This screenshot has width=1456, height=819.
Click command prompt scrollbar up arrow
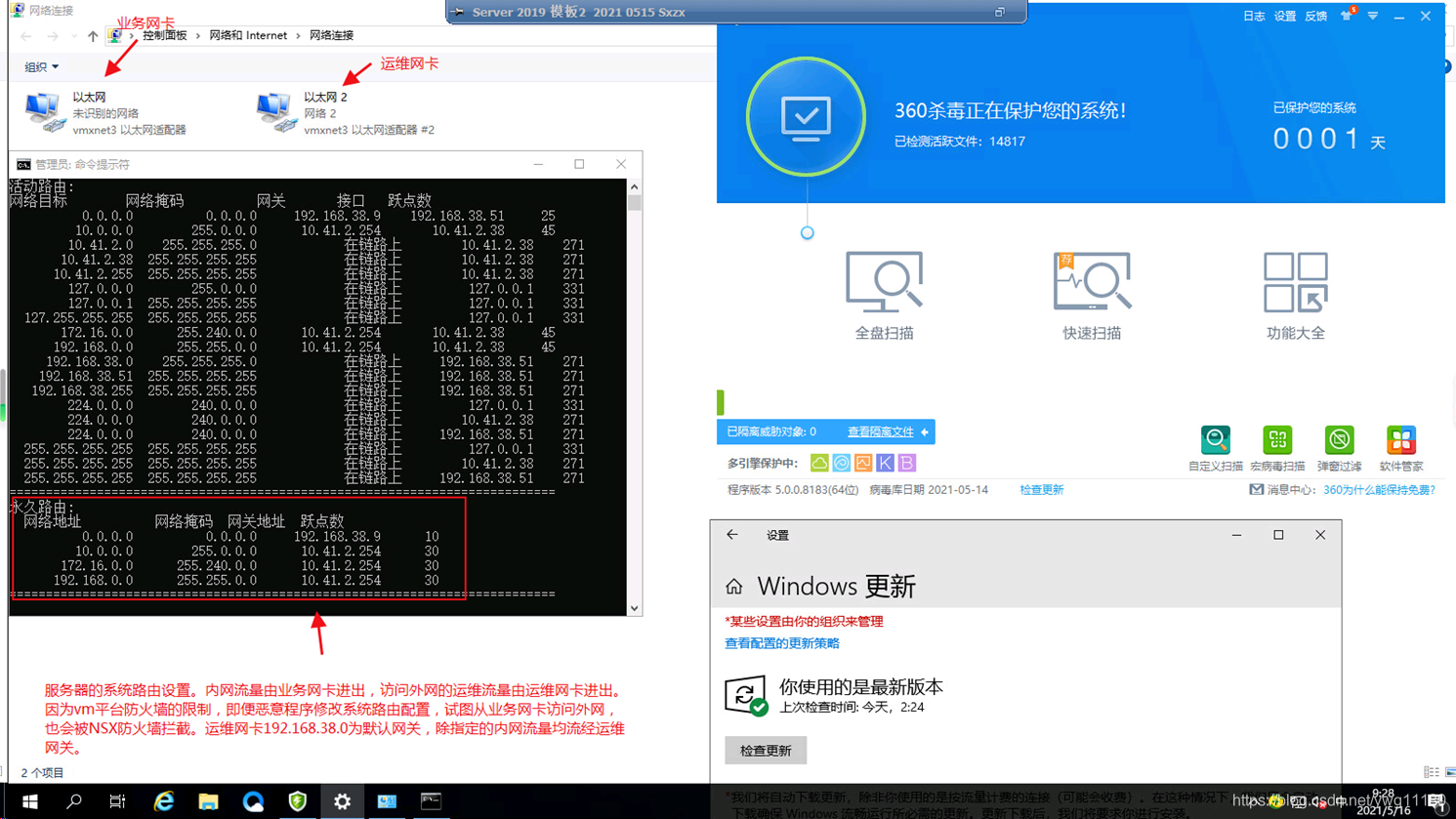pyautogui.click(x=634, y=186)
